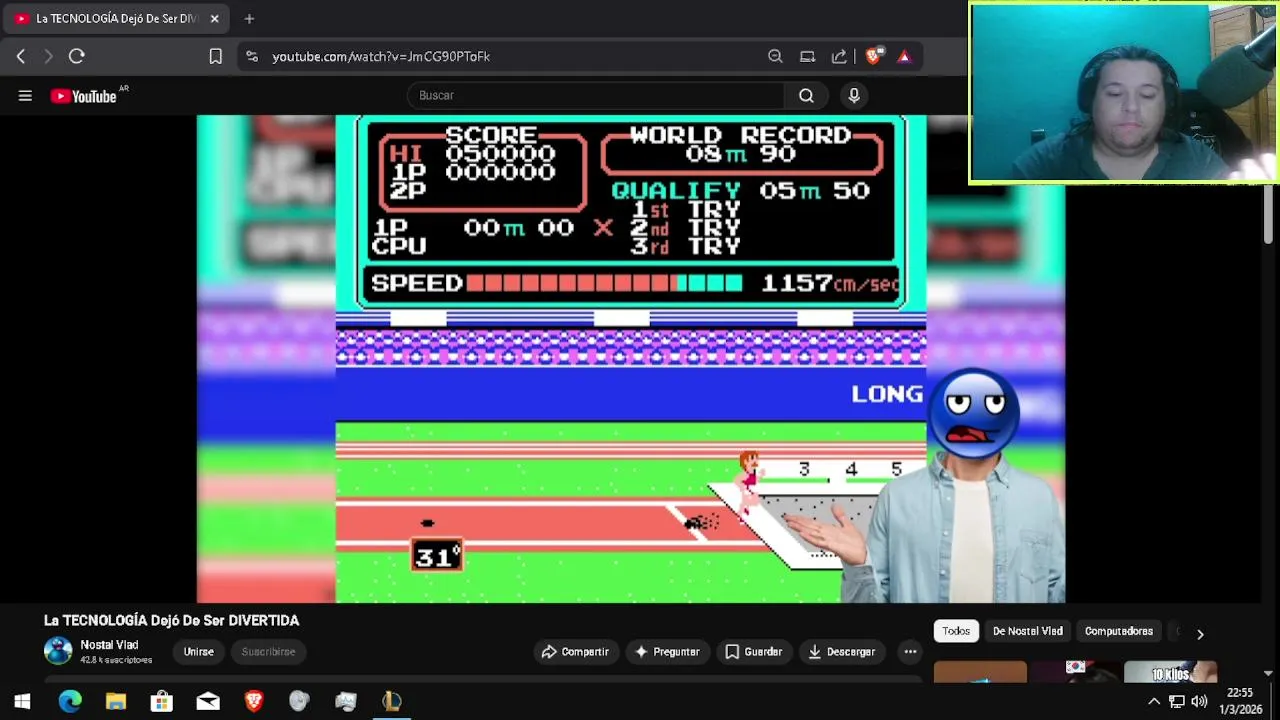The image size is (1280, 720).
Task: Close the La TECNOLOGÍA YouTube tab
Action: [x=214, y=18]
